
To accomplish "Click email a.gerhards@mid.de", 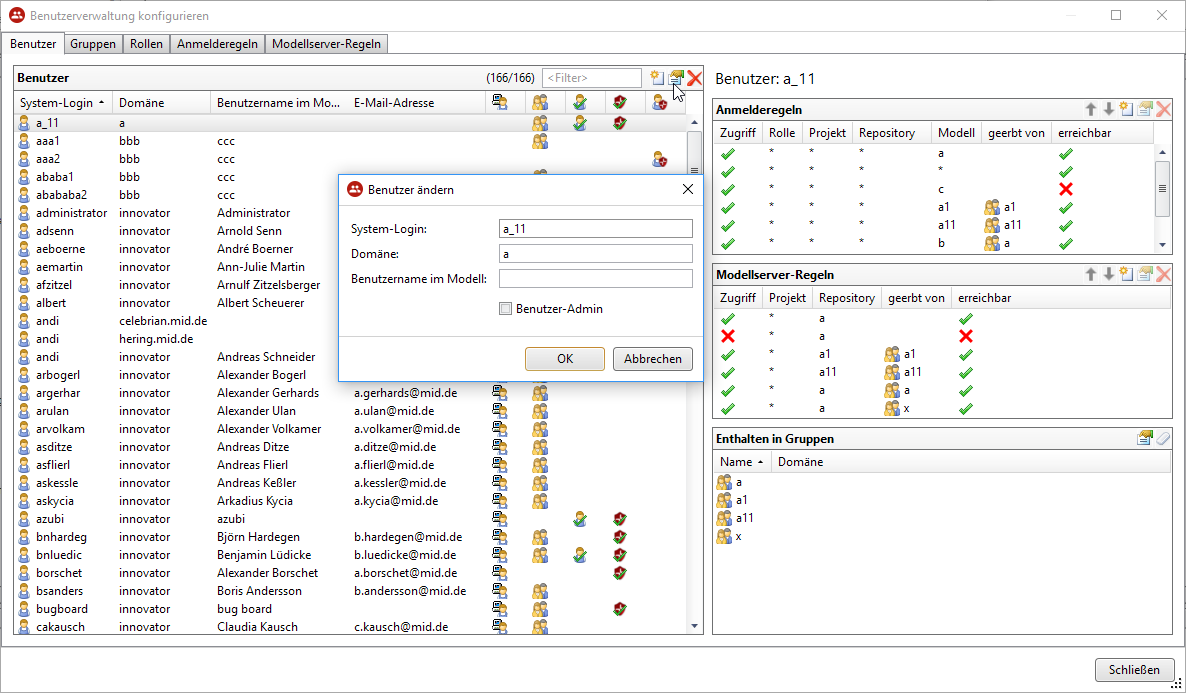I will [x=405, y=393].
